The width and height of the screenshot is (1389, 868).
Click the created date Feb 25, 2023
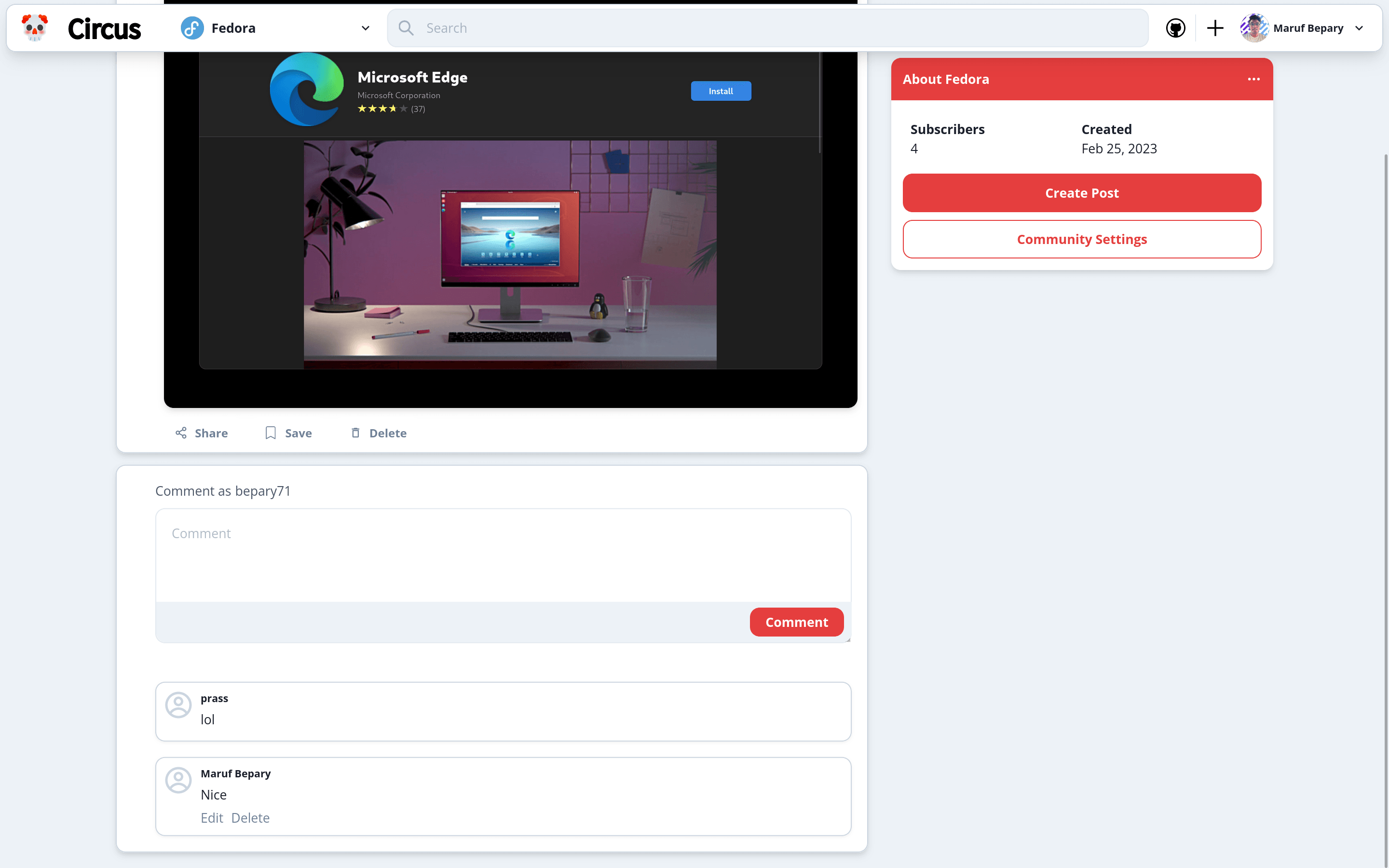click(1118, 149)
